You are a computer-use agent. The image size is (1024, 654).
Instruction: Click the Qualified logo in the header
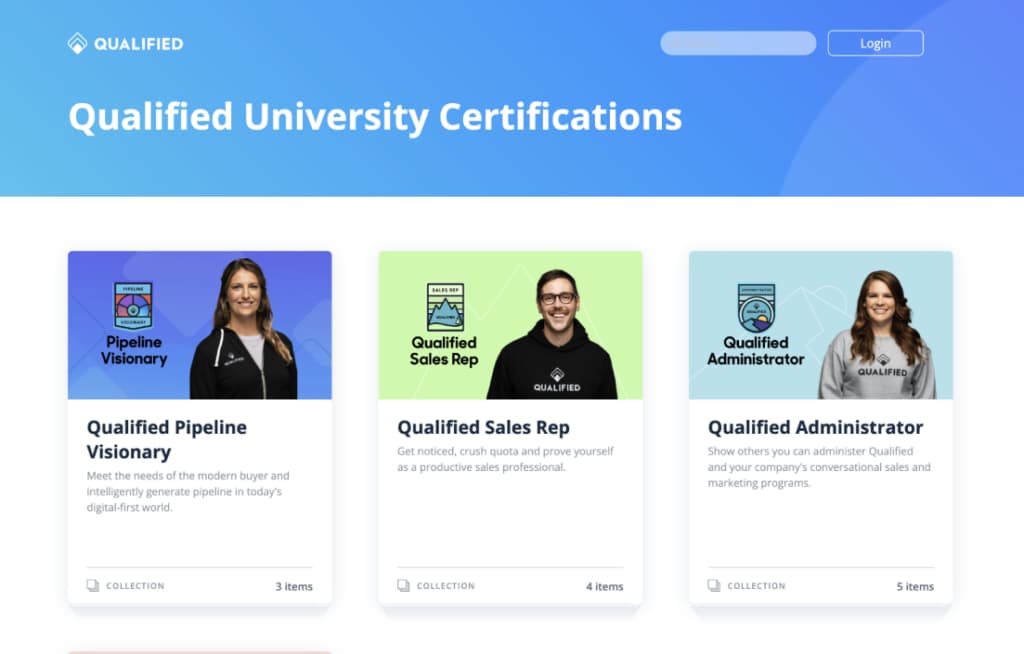125,43
